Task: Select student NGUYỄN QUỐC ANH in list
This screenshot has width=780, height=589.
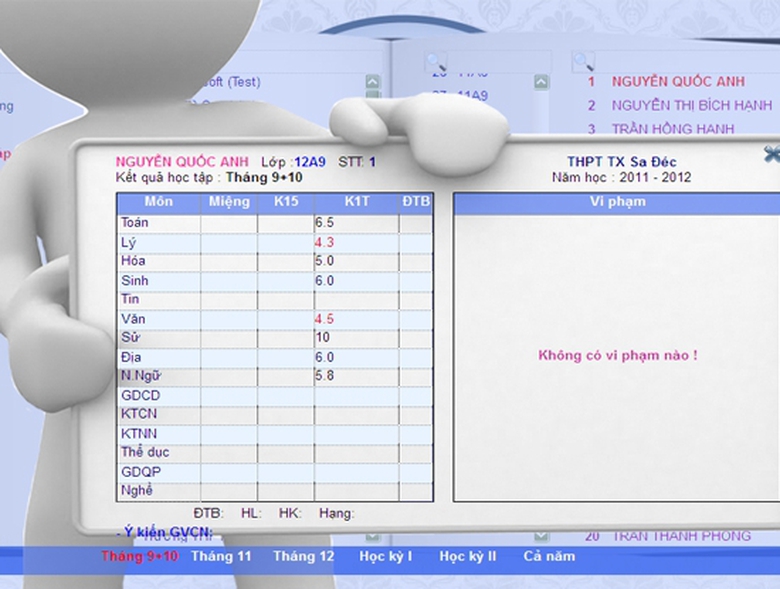Action: coord(678,82)
